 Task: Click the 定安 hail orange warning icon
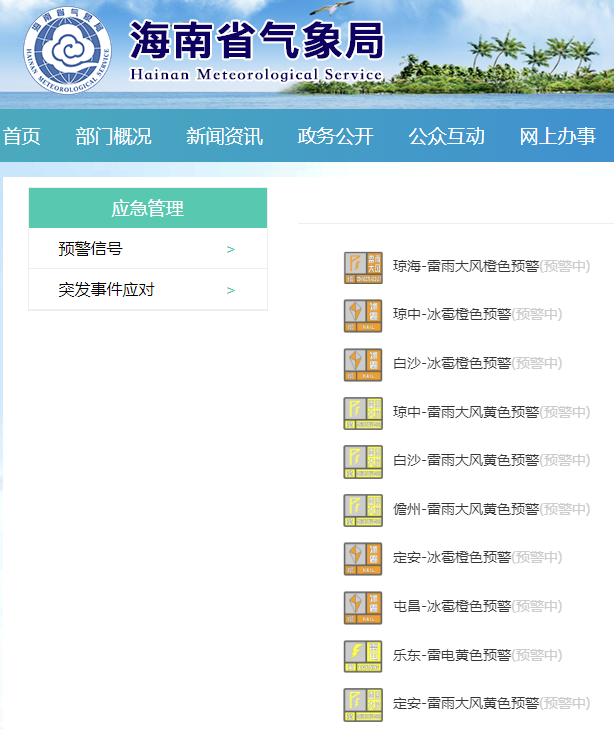(x=363, y=559)
